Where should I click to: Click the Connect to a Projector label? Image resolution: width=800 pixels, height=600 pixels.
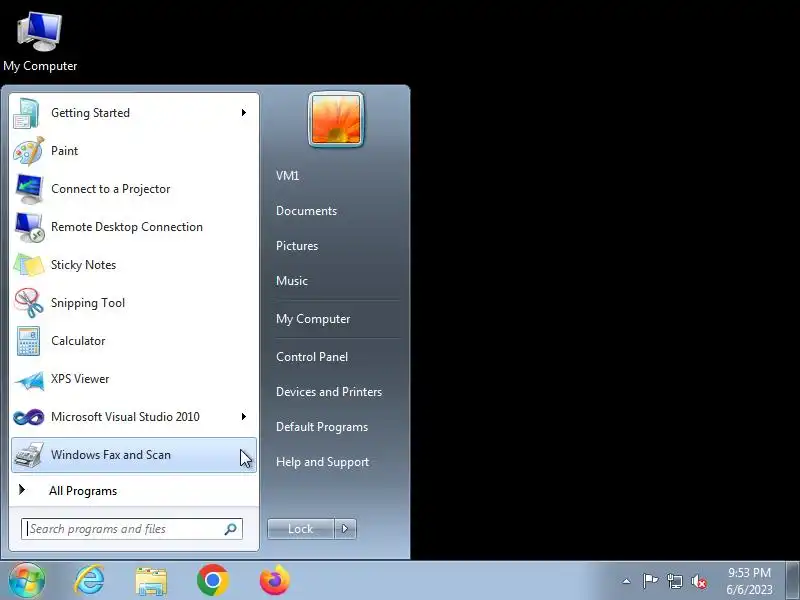point(110,189)
